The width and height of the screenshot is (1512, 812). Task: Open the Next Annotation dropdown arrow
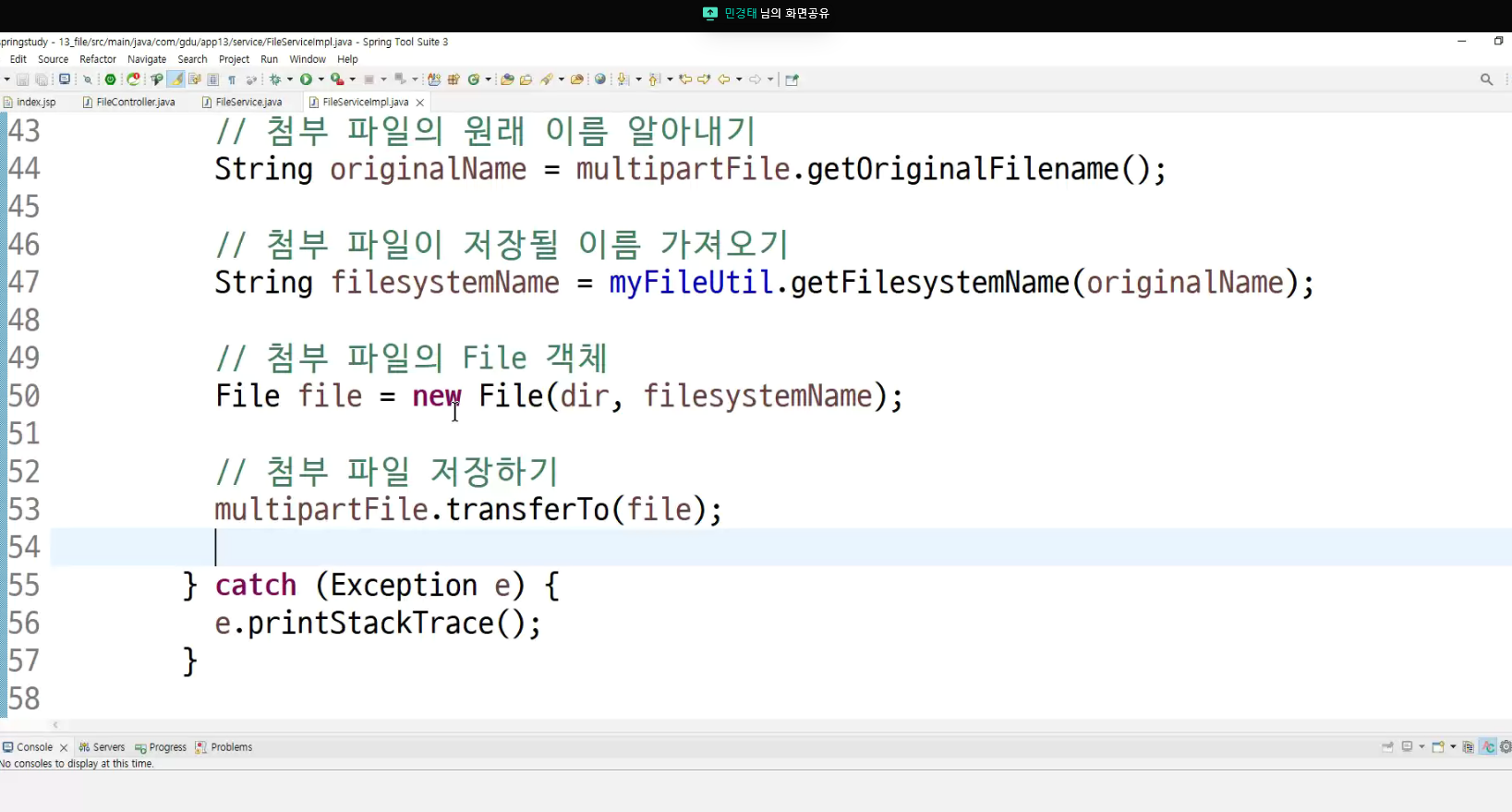click(x=638, y=79)
